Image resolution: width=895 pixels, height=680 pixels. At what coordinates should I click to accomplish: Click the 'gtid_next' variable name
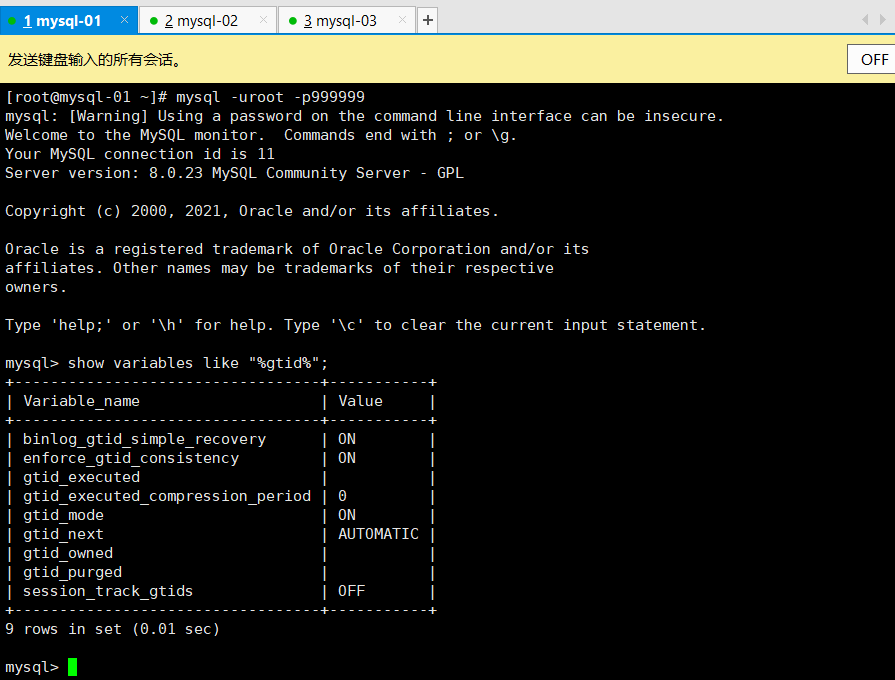click(x=63, y=534)
